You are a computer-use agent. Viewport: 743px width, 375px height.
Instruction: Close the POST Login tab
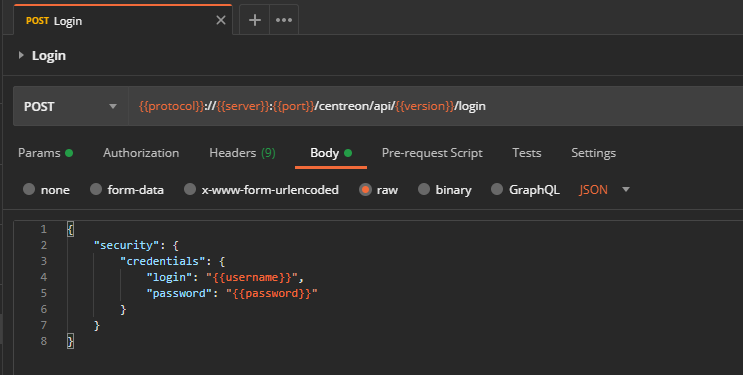click(x=221, y=20)
